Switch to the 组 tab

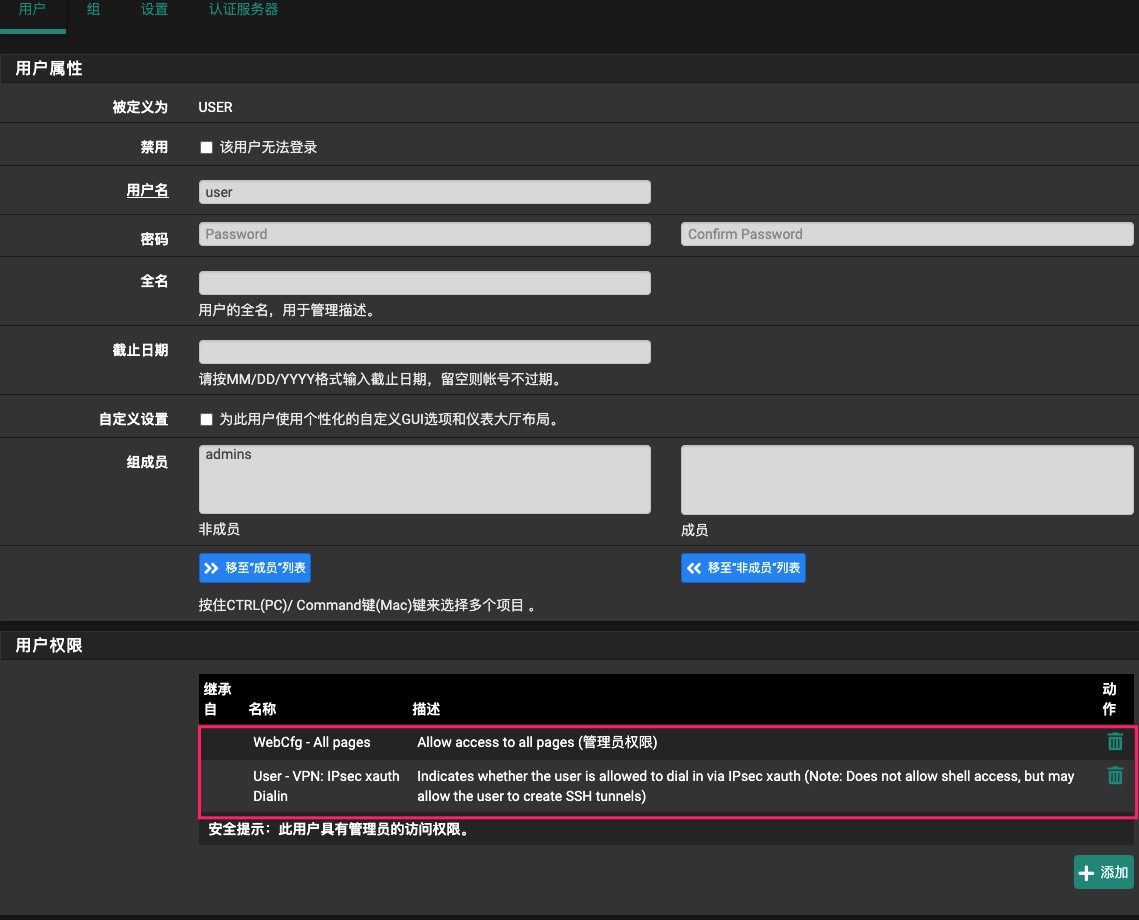point(93,10)
